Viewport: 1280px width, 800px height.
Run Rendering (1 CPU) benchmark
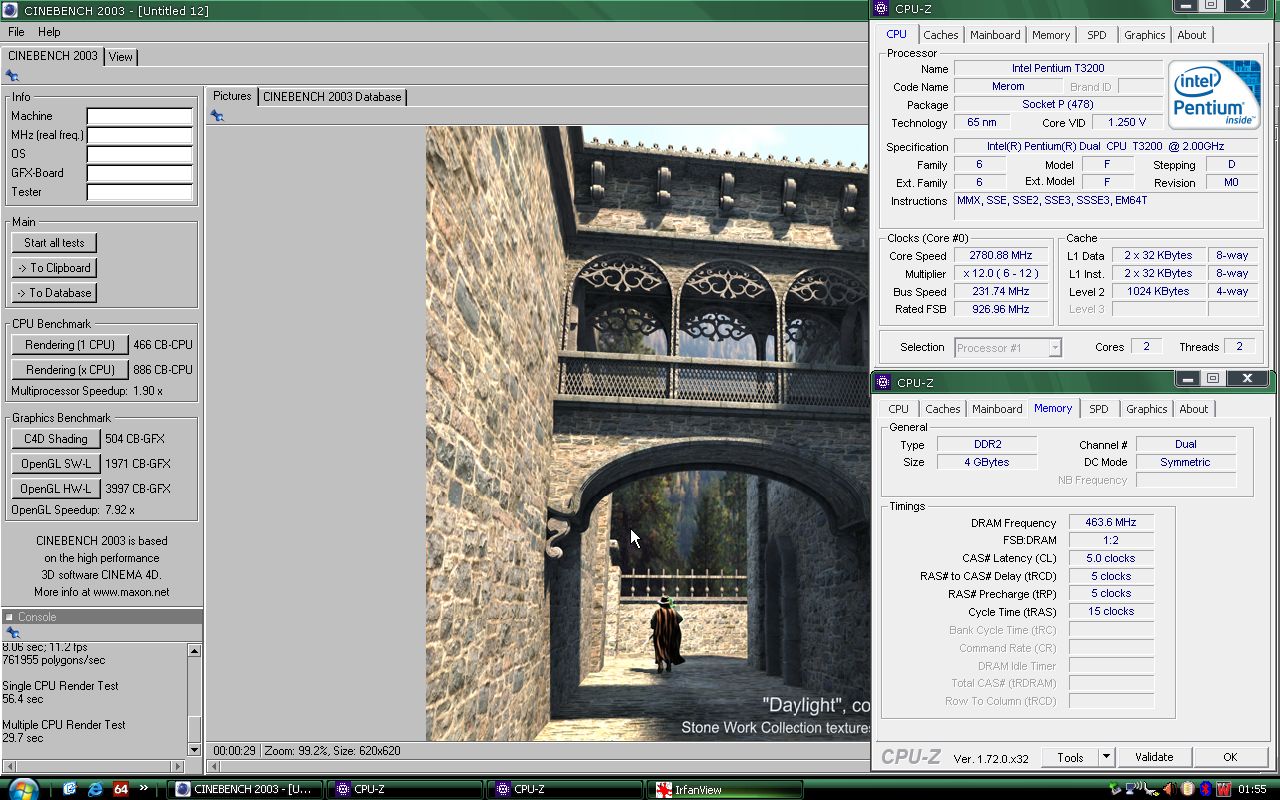click(70, 345)
